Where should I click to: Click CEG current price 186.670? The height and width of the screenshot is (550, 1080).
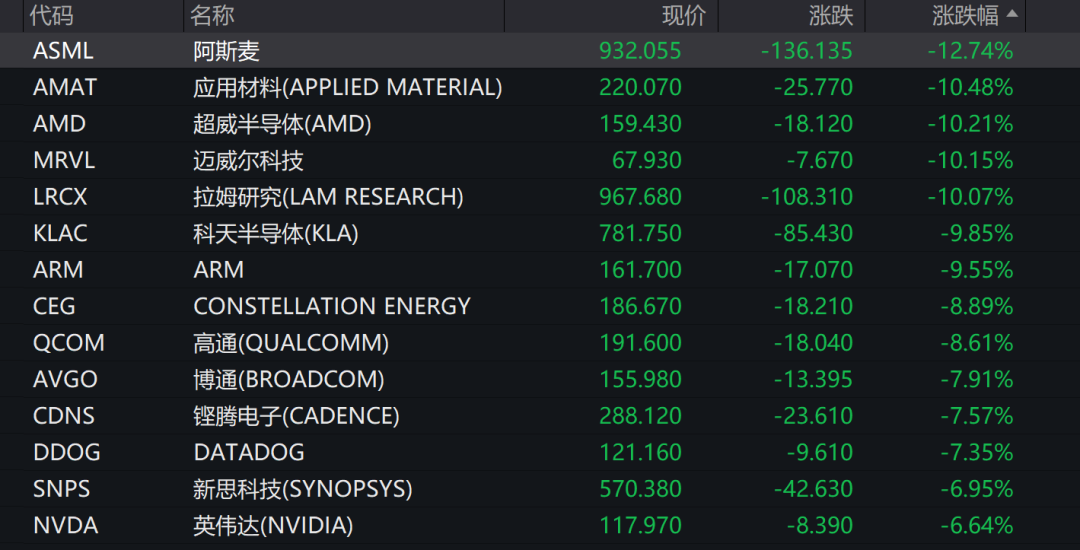coord(640,306)
